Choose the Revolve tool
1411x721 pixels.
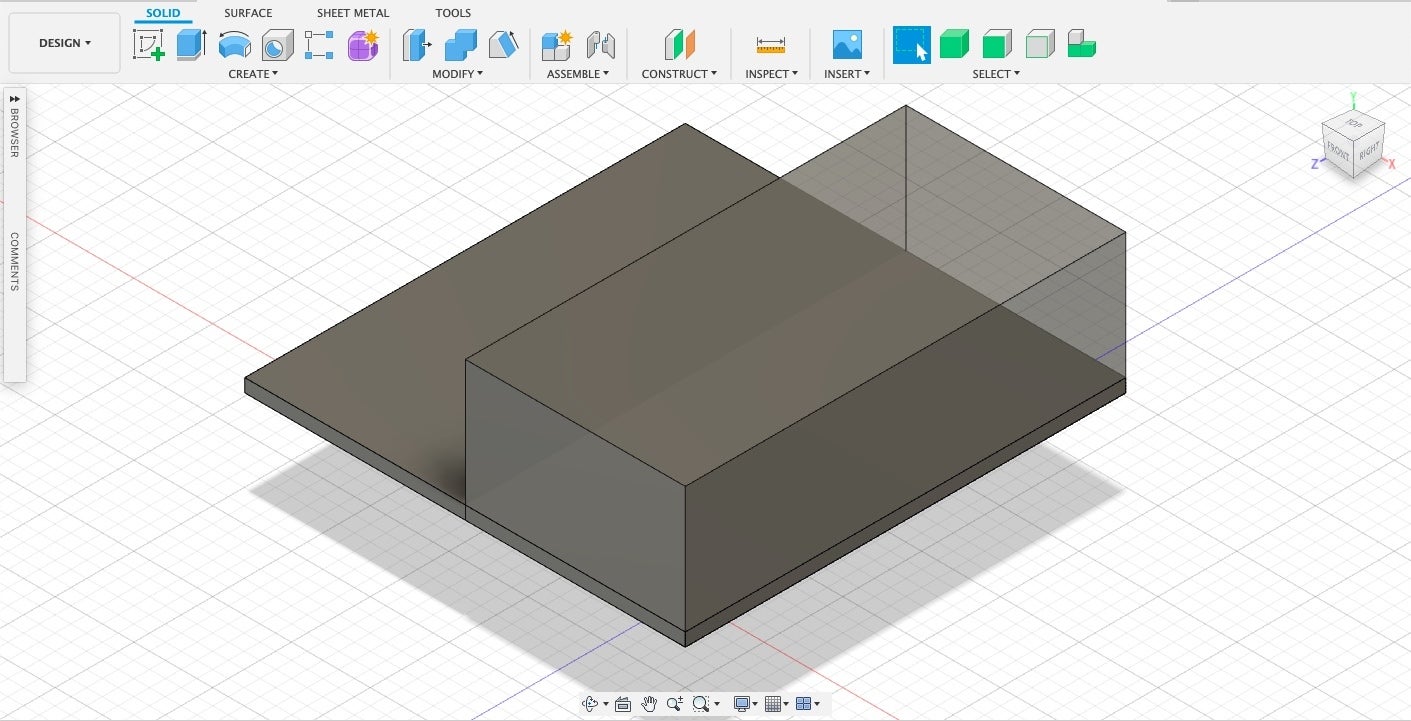(x=234, y=45)
